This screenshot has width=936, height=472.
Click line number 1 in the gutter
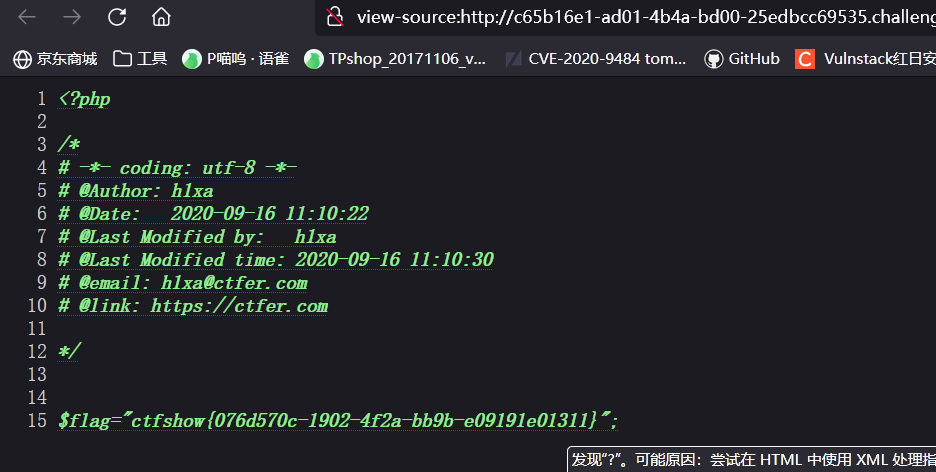(42, 98)
